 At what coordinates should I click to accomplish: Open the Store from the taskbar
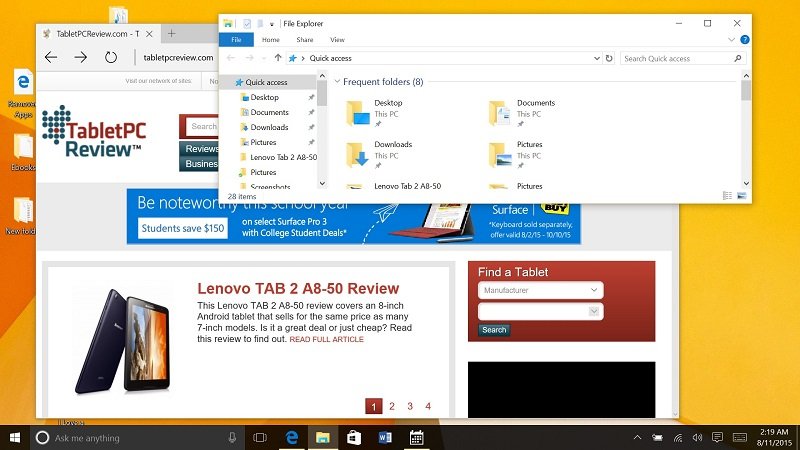[354, 438]
